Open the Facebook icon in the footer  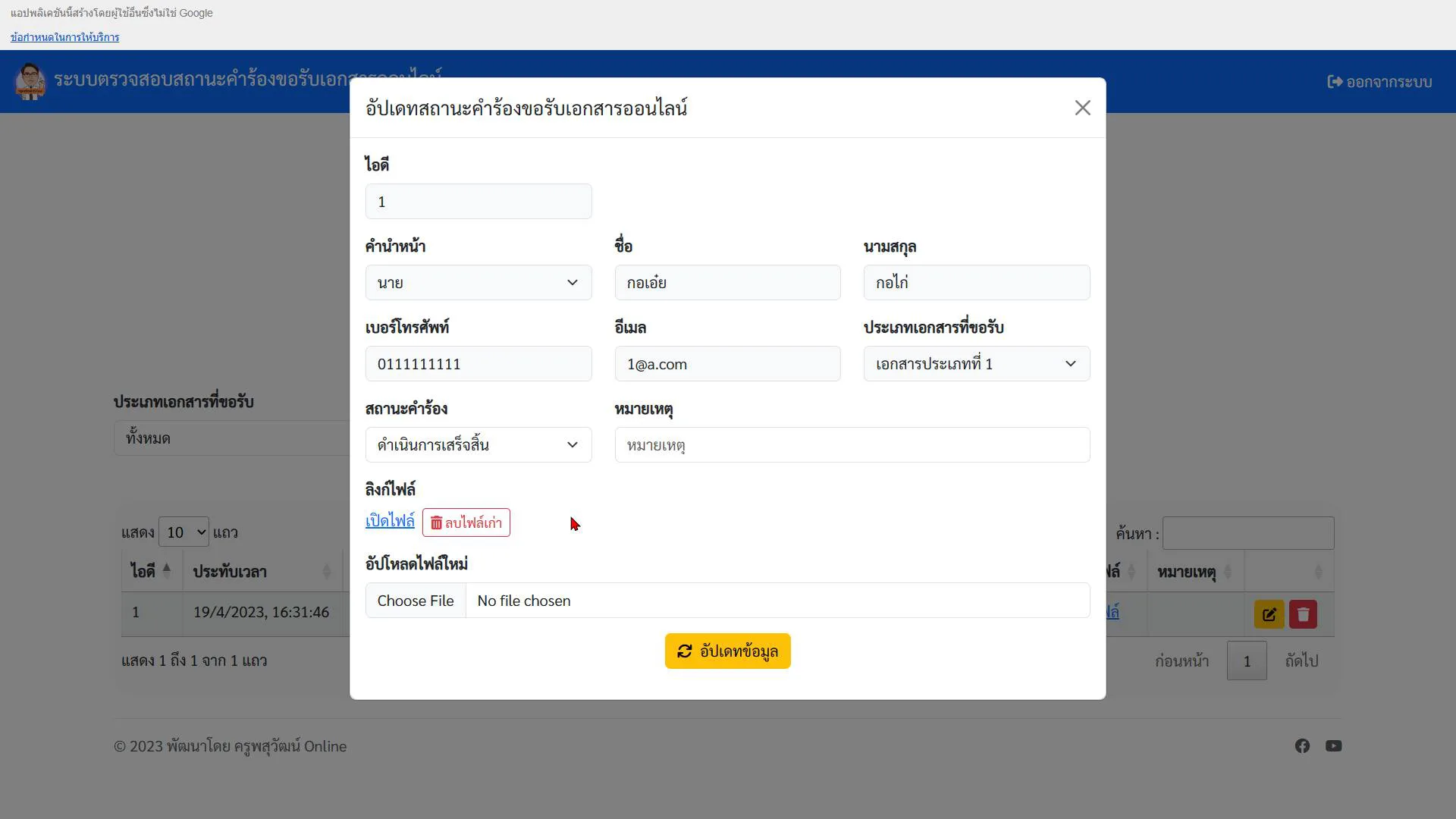[1302, 746]
